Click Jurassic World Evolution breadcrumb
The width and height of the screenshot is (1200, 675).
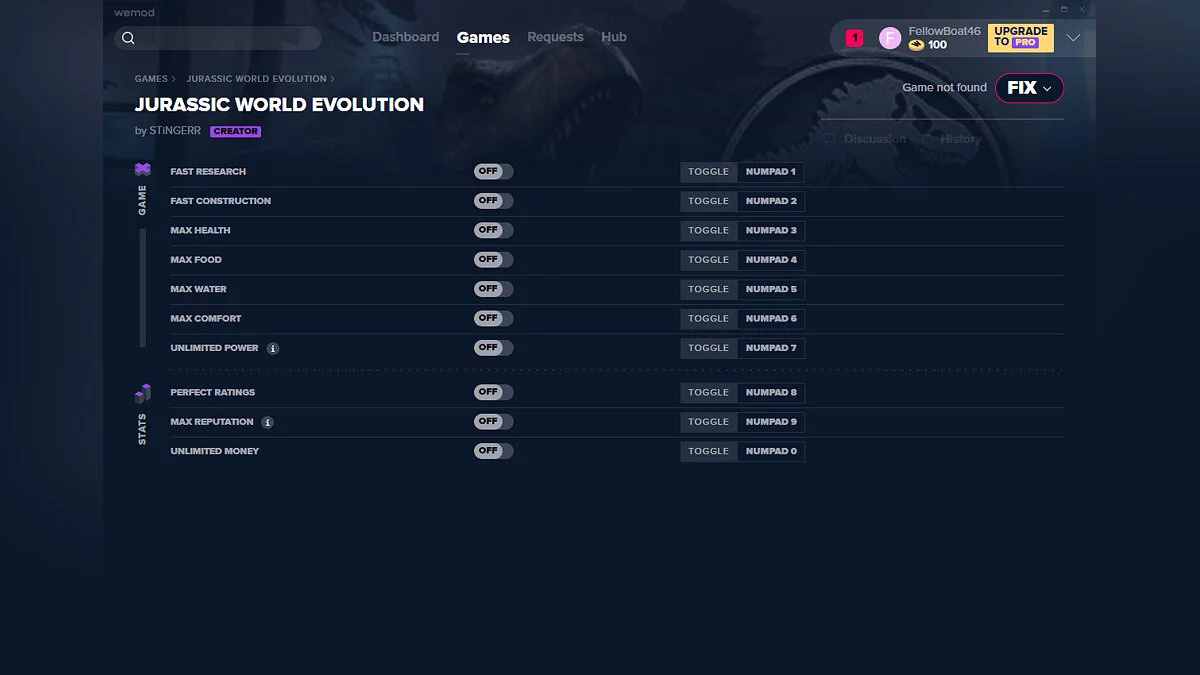[x=256, y=79]
